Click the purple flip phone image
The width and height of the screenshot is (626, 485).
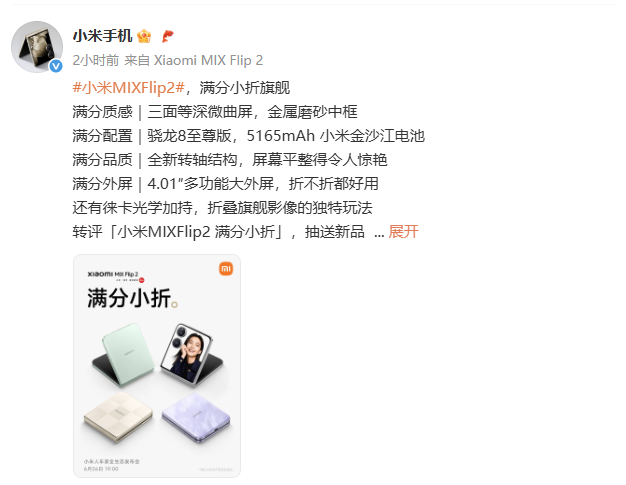(x=196, y=417)
